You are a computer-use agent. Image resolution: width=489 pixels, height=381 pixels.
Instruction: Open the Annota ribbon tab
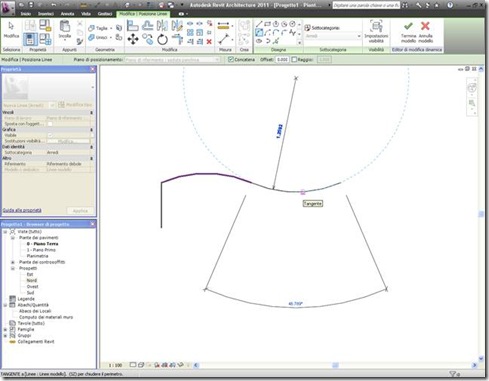[x=67, y=14]
